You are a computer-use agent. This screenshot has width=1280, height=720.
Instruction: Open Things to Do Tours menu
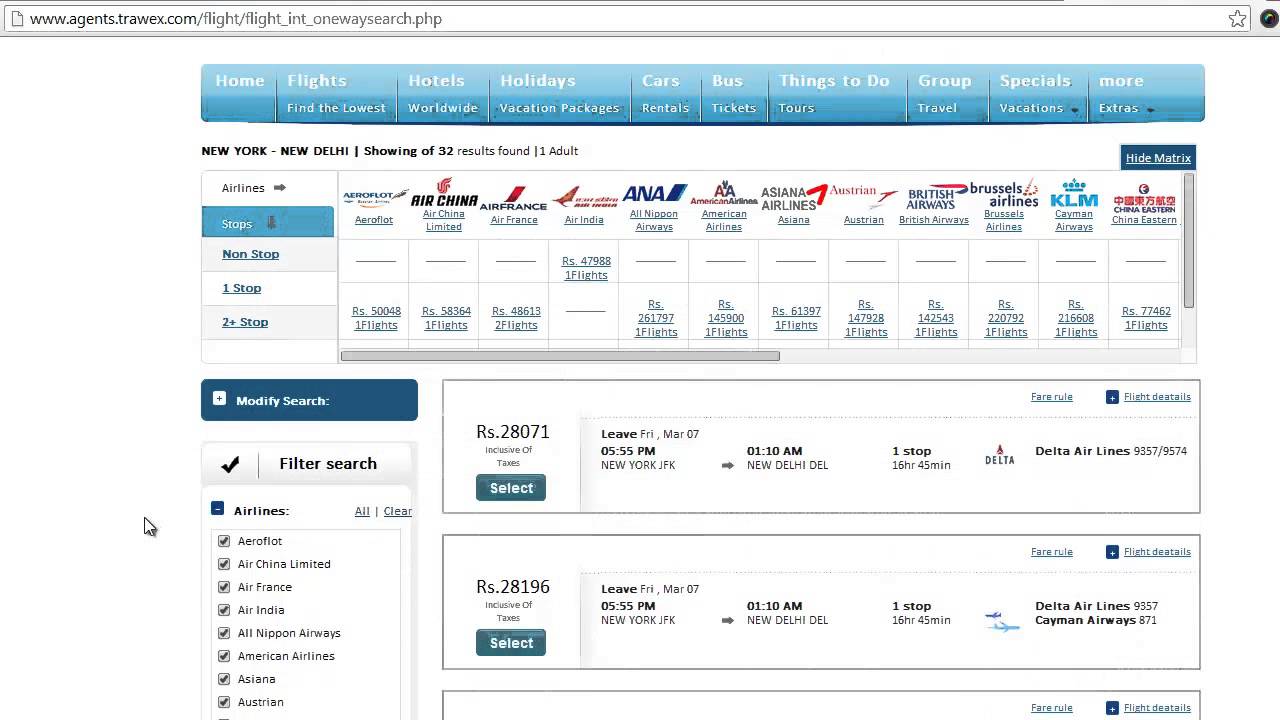tap(835, 93)
